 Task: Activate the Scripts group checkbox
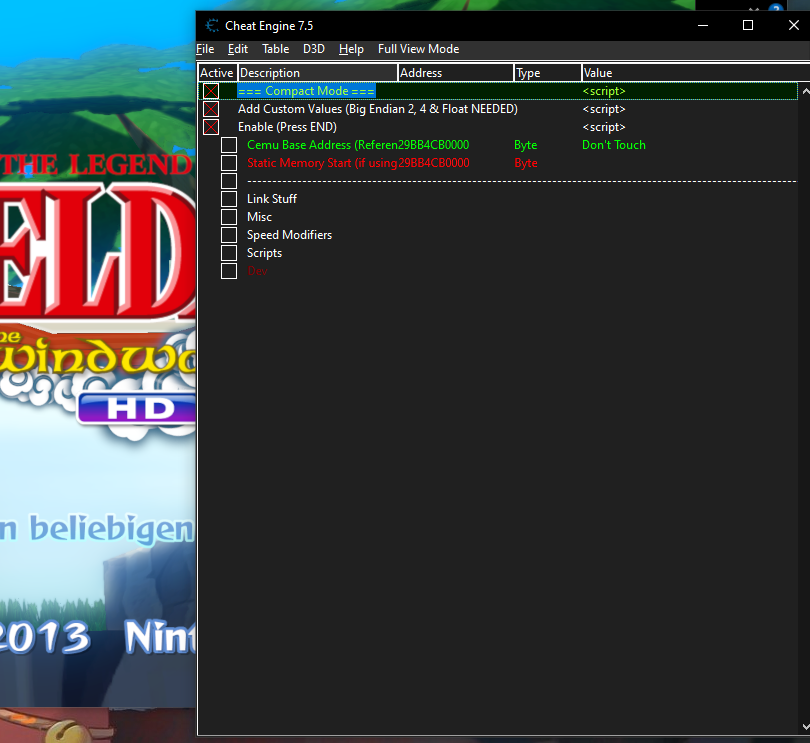[229, 253]
